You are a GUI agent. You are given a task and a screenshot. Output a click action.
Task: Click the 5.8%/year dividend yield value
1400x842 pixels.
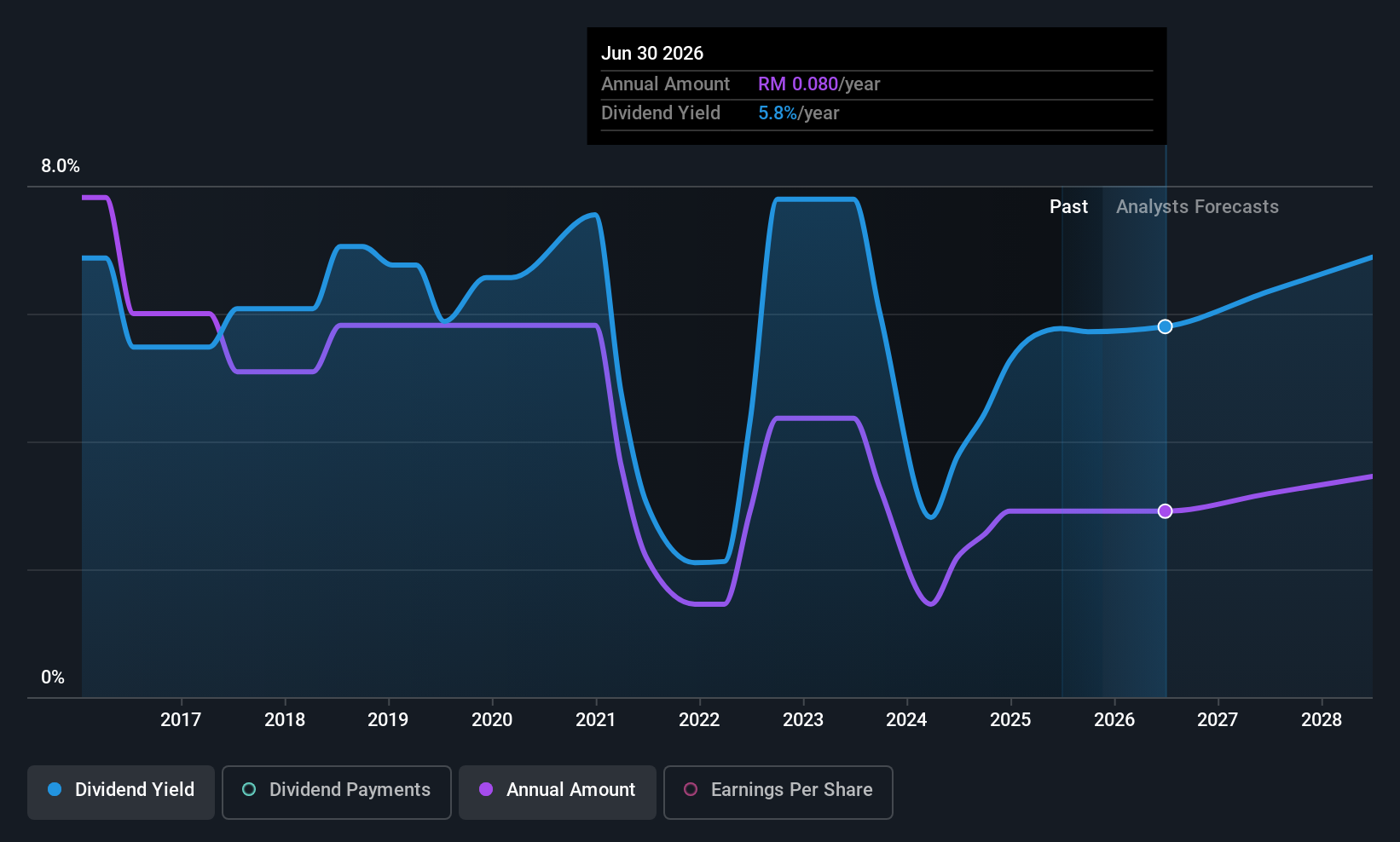coord(799,113)
